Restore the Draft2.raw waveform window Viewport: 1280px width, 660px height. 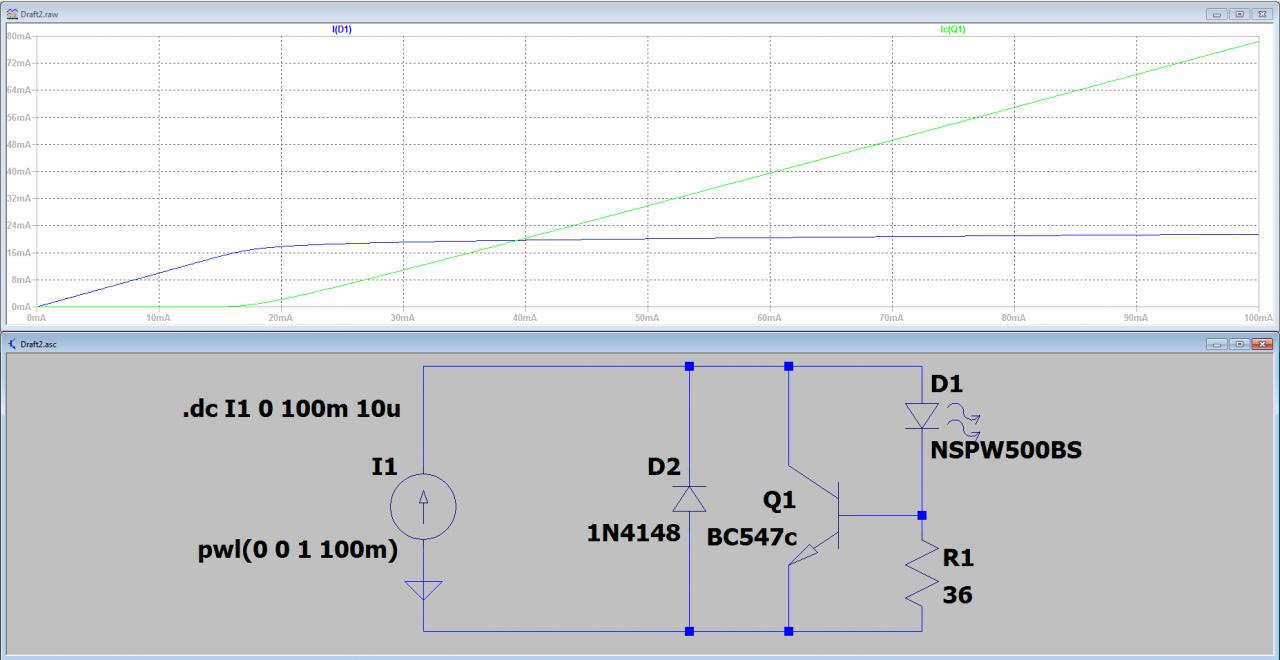click(1239, 14)
